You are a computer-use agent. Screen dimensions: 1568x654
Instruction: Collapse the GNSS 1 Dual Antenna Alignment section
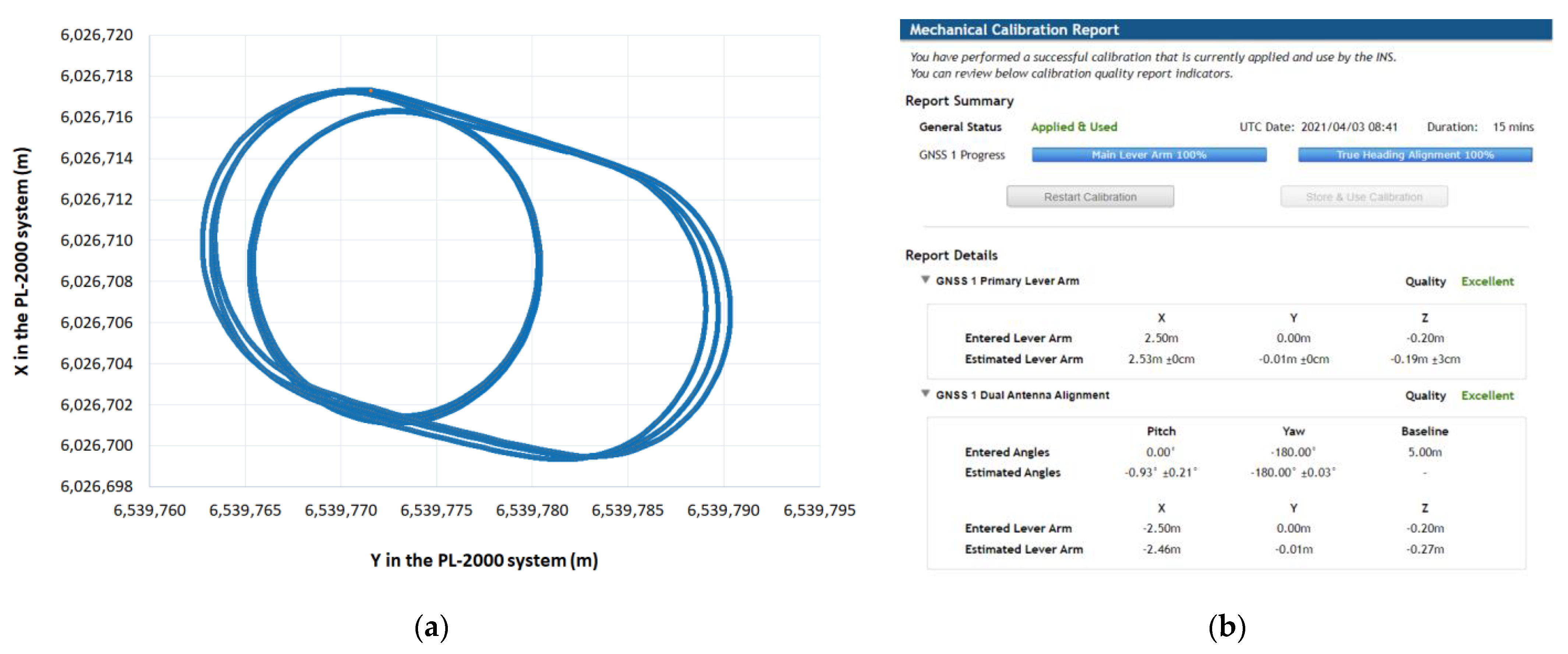(925, 394)
